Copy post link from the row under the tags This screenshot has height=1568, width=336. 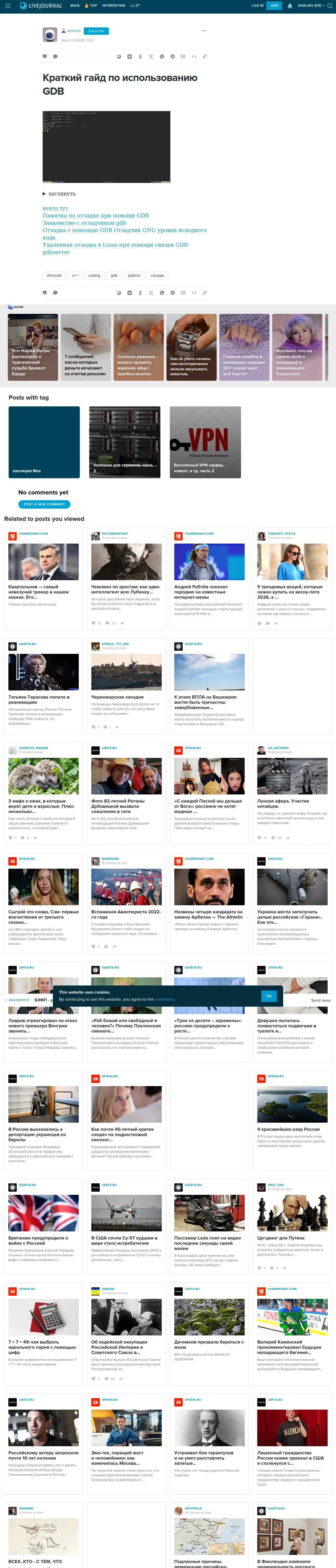pos(204,293)
